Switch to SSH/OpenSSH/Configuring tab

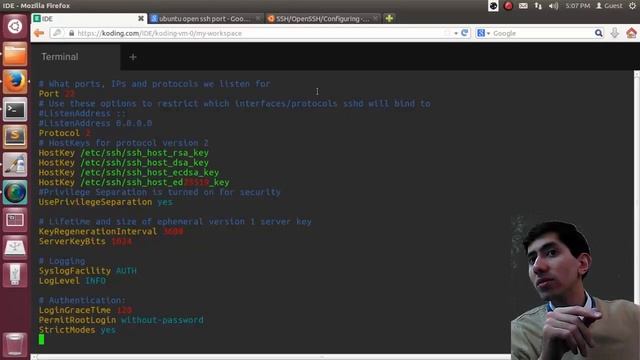[x=322, y=18]
